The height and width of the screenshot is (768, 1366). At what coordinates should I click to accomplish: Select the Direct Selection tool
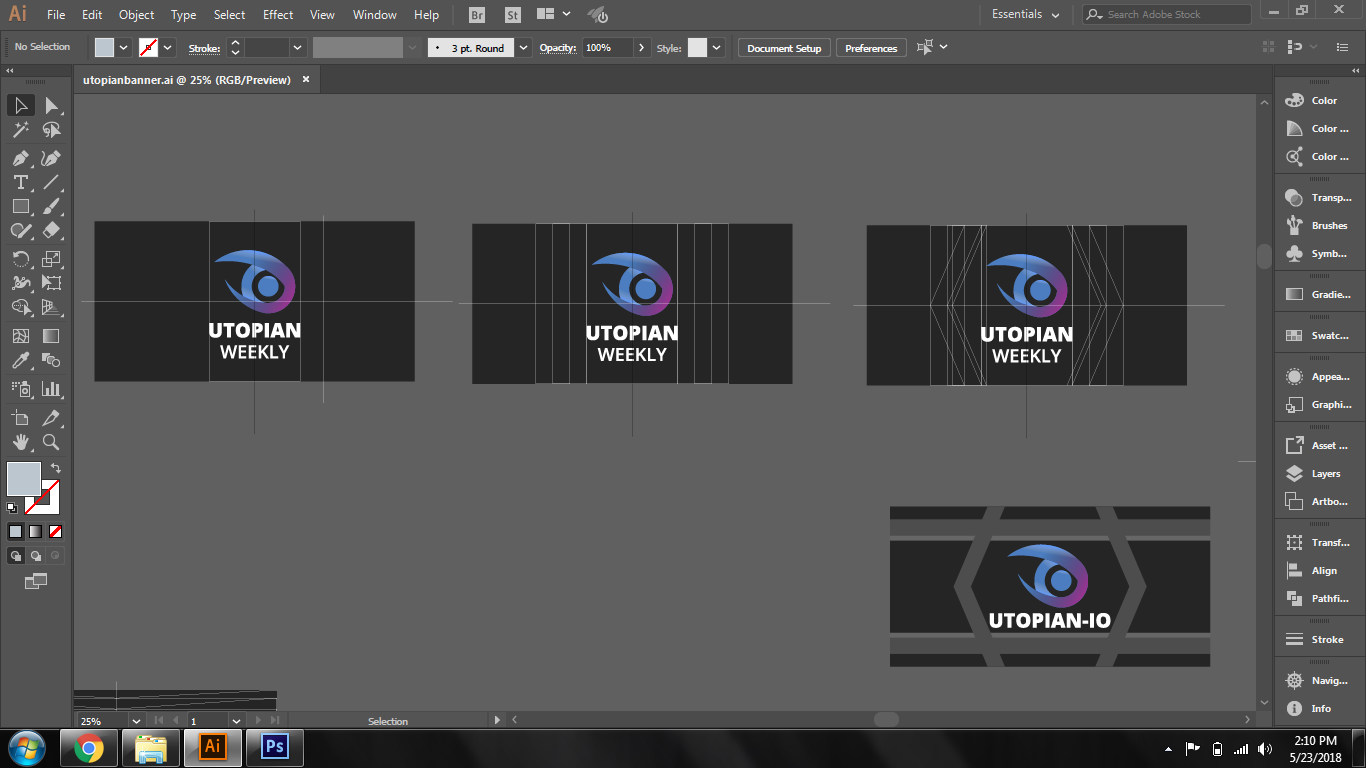click(52, 105)
